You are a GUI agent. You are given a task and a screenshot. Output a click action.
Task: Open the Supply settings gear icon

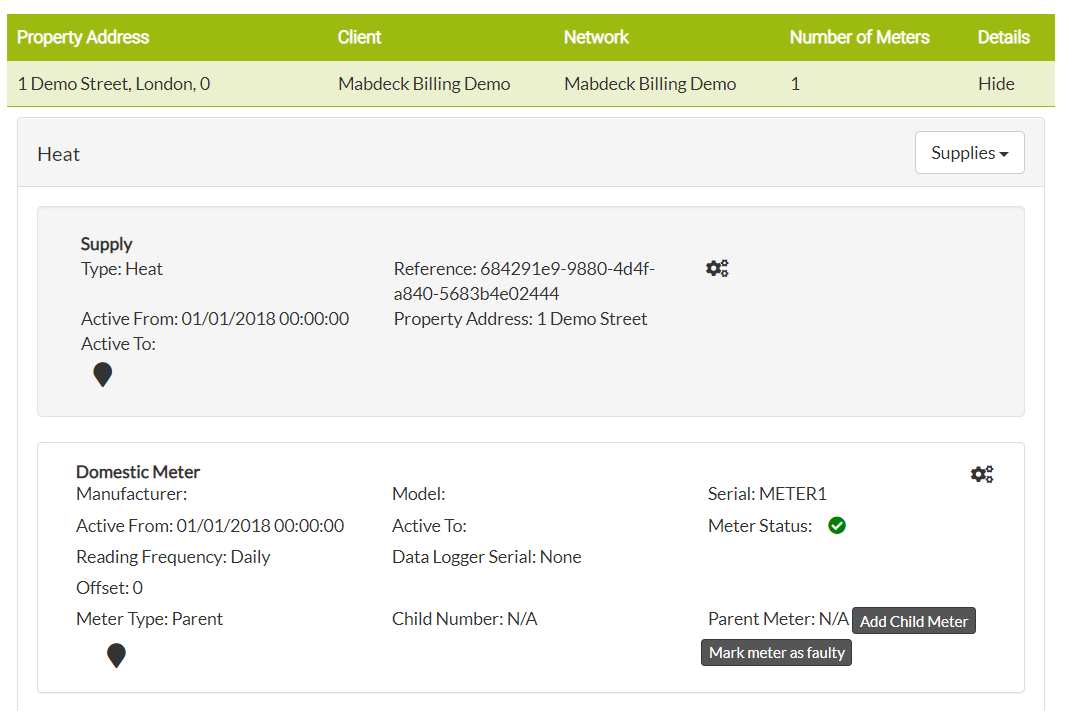click(x=716, y=267)
